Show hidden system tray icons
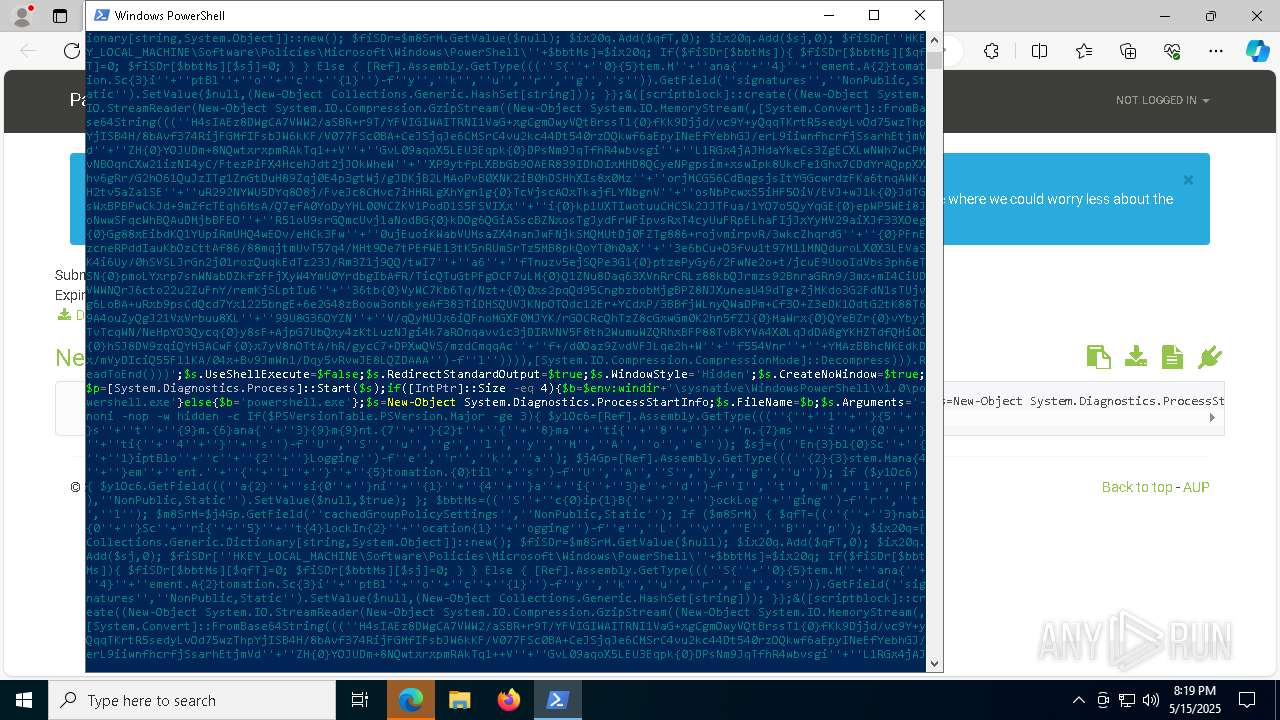Image resolution: width=1280 pixels, height=720 pixels. [1078, 700]
